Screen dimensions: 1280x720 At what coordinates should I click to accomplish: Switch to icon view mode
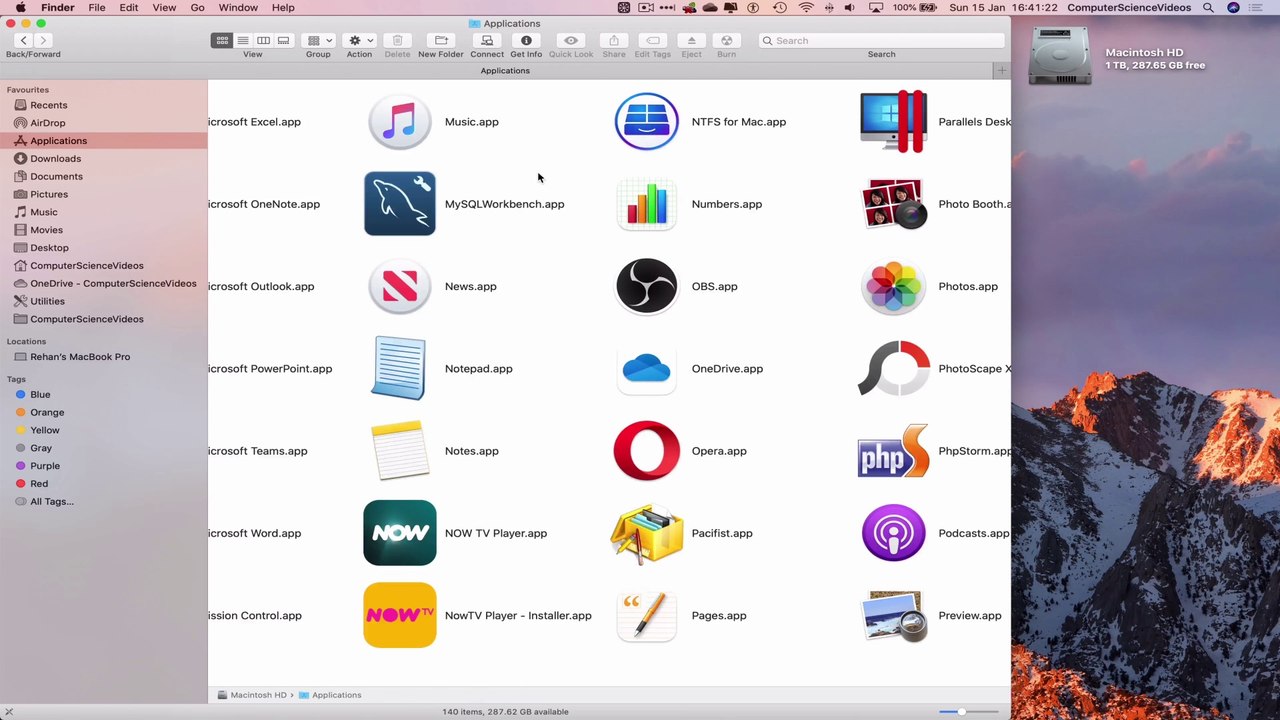pos(222,40)
